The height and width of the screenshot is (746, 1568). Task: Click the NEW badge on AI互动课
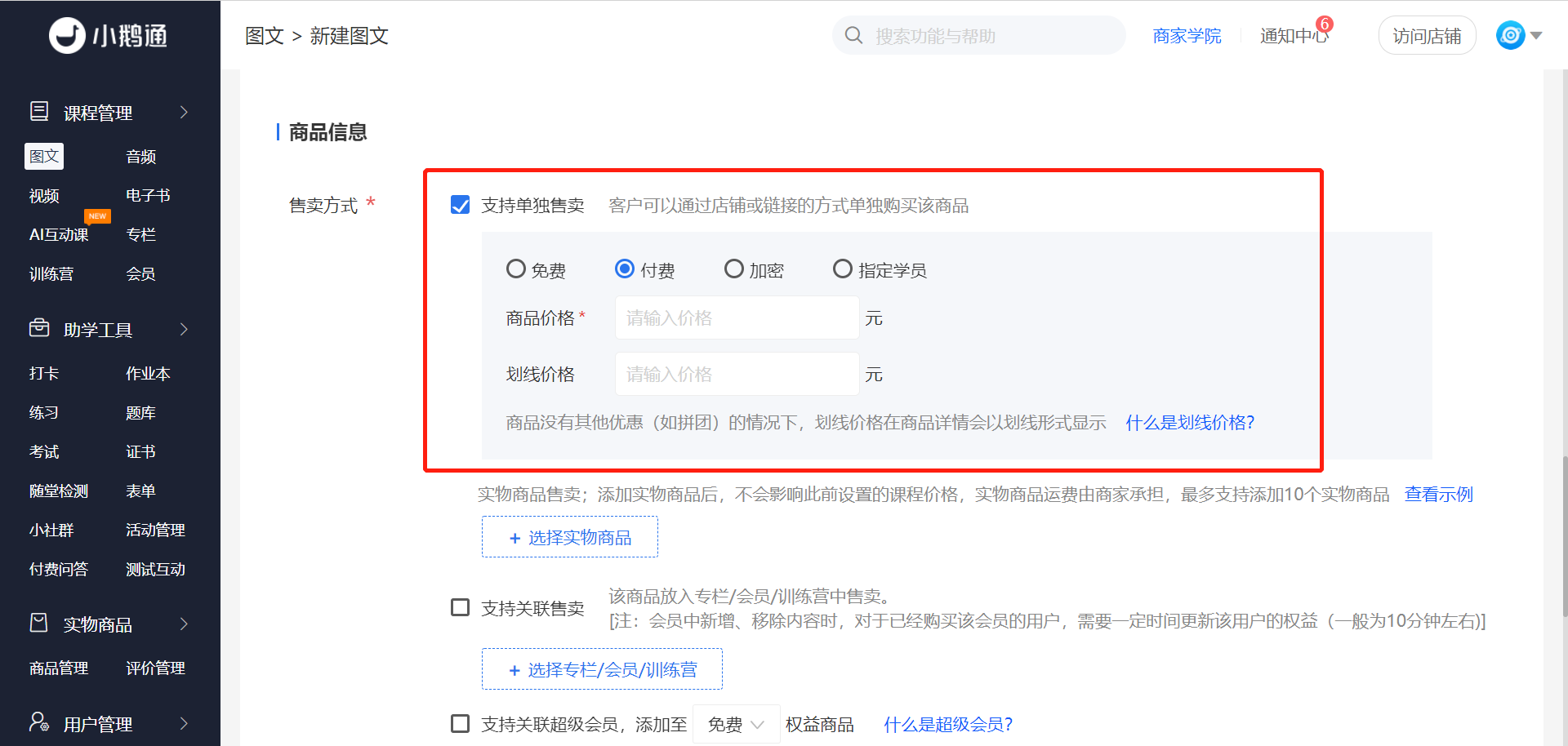coord(97,216)
